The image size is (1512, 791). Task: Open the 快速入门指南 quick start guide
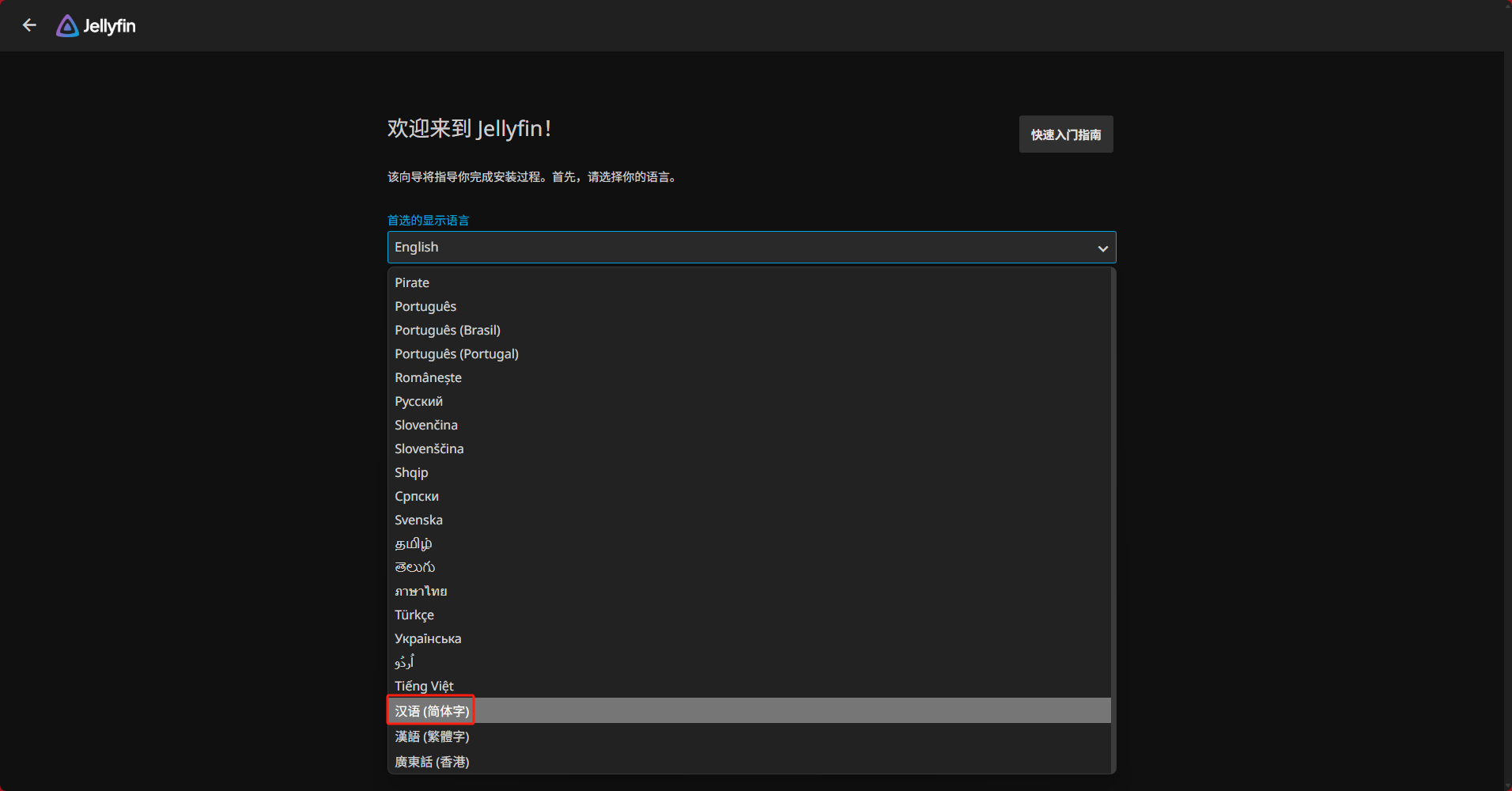pyautogui.click(x=1065, y=134)
